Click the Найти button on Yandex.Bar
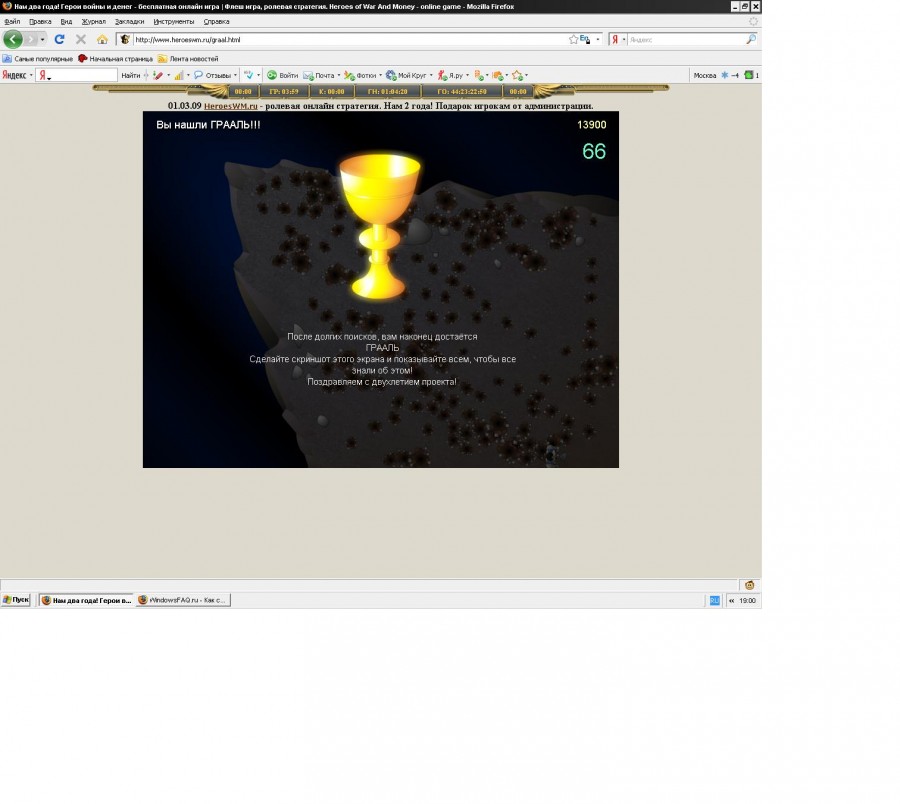This screenshot has width=900, height=804. 130,75
